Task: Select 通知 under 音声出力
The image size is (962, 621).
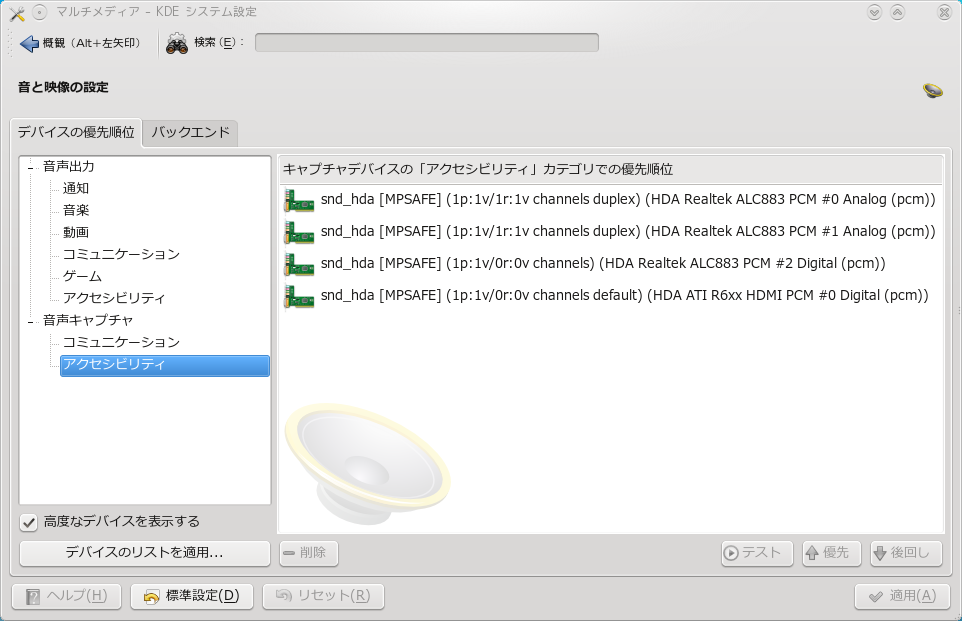Action: [76, 188]
